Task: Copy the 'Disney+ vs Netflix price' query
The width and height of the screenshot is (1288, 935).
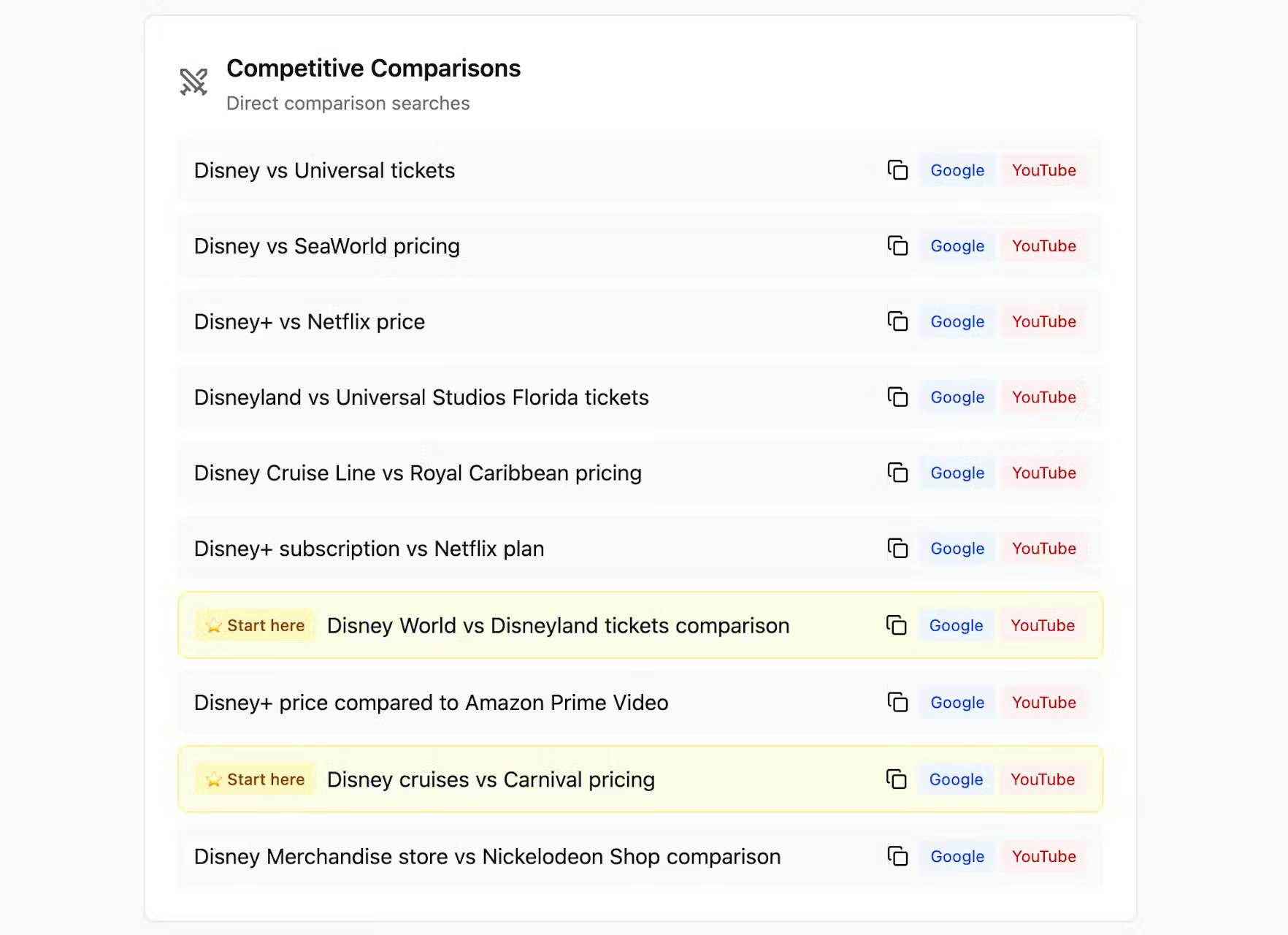Action: 897,321
